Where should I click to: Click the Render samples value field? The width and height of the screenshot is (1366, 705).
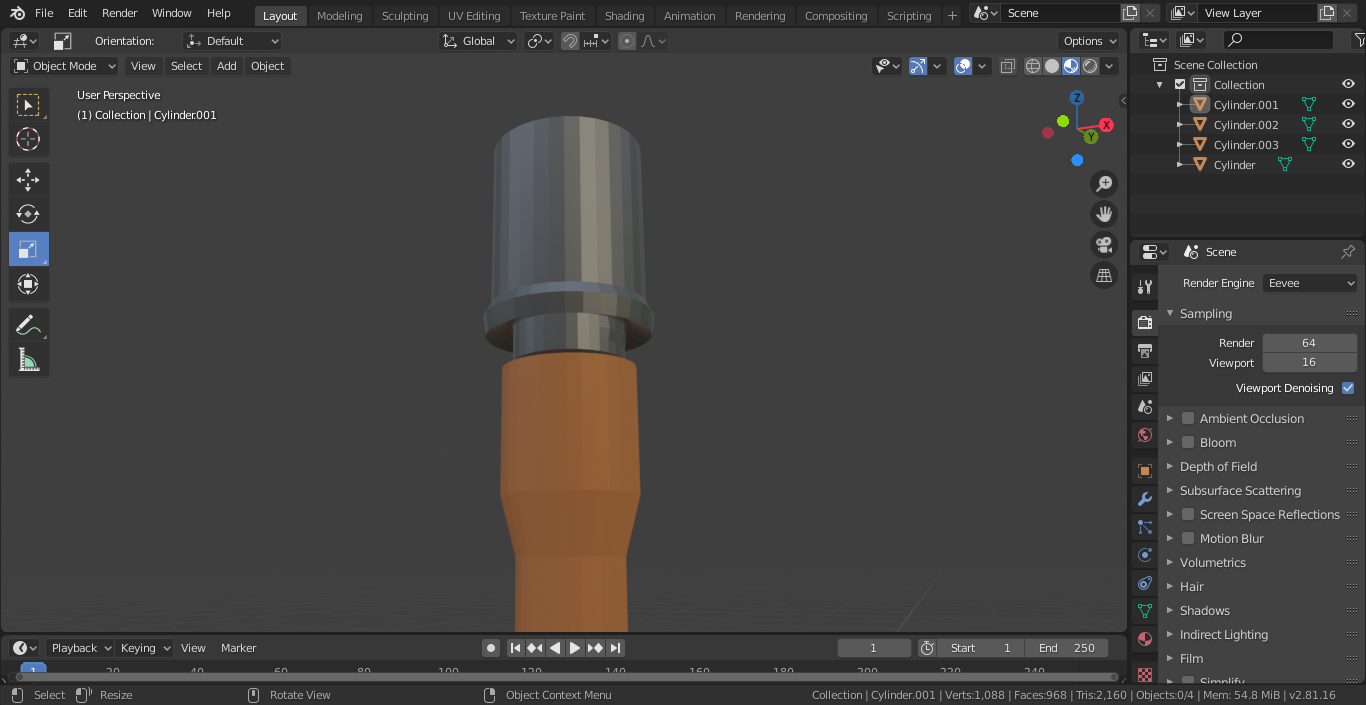coord(1308,343)
